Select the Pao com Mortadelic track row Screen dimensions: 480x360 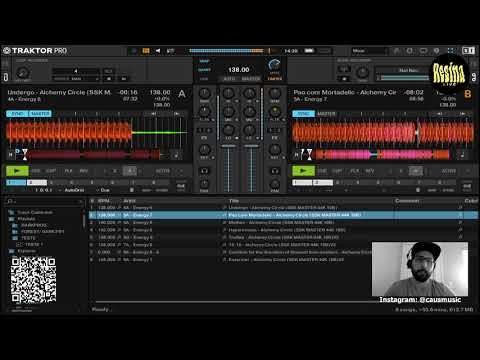(283, 215)
